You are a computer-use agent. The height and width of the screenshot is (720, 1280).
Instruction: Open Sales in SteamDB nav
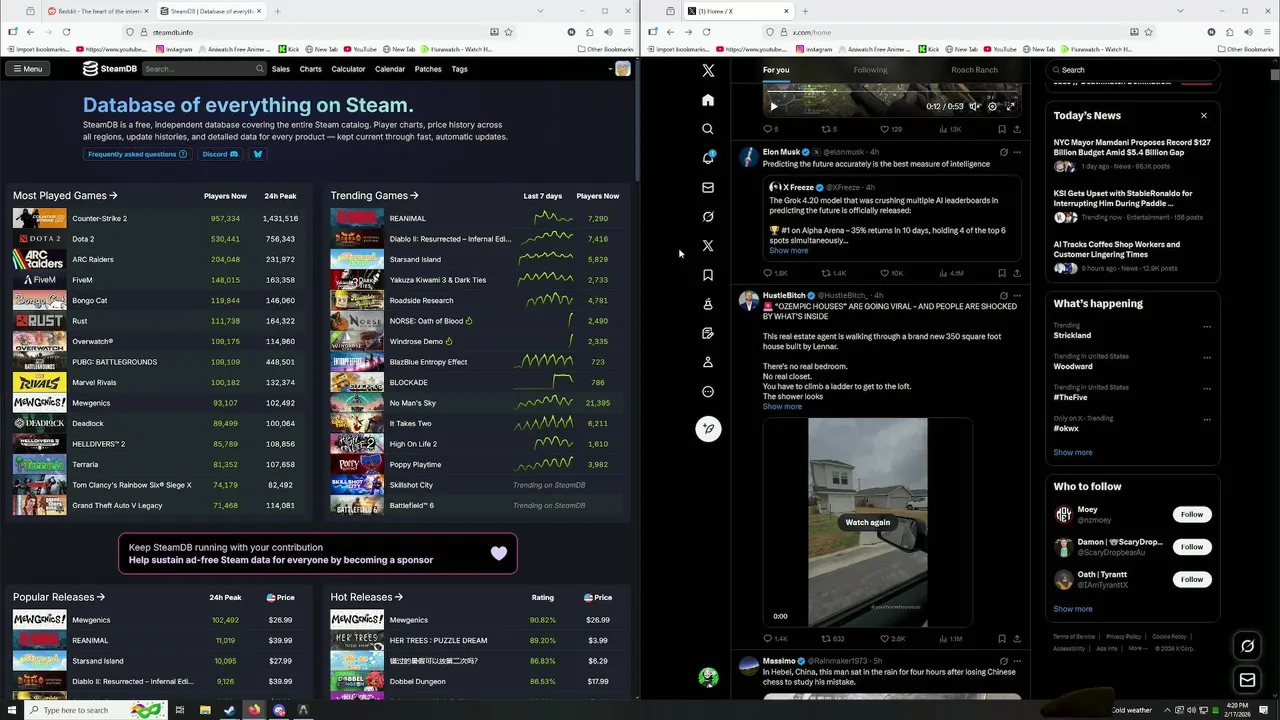point(281,69)
